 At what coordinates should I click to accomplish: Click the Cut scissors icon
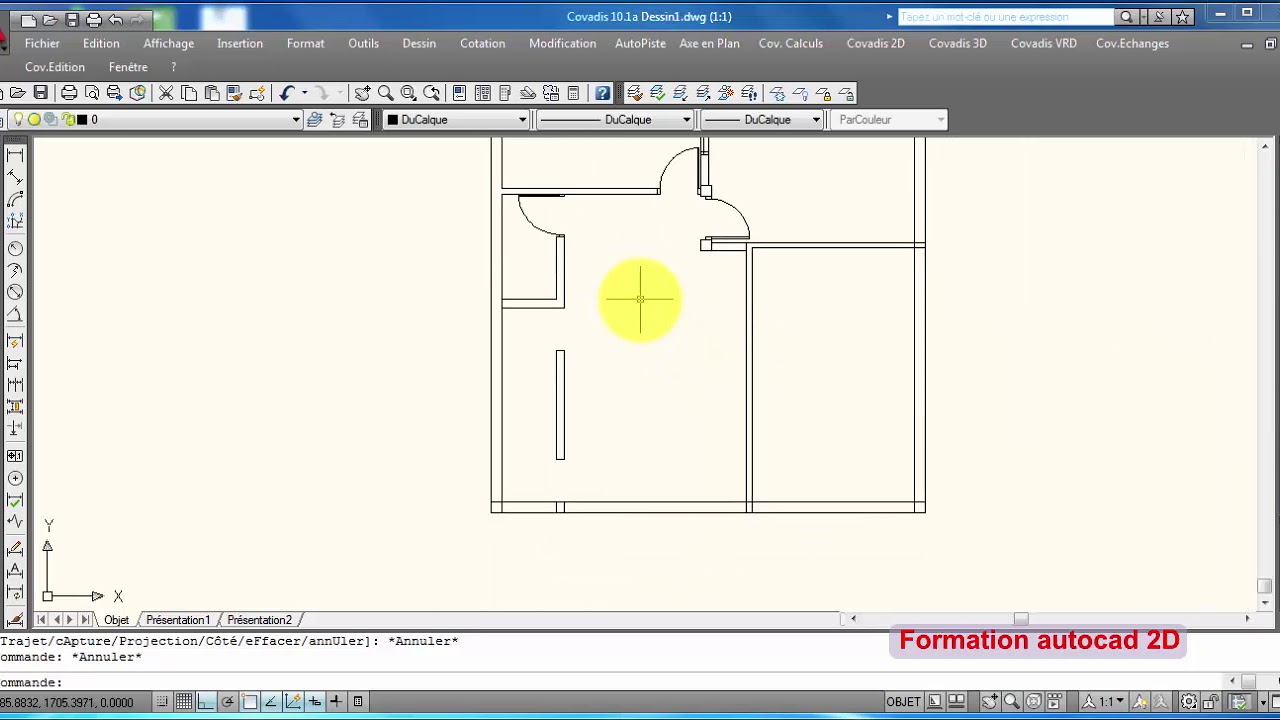click(166, 93)
